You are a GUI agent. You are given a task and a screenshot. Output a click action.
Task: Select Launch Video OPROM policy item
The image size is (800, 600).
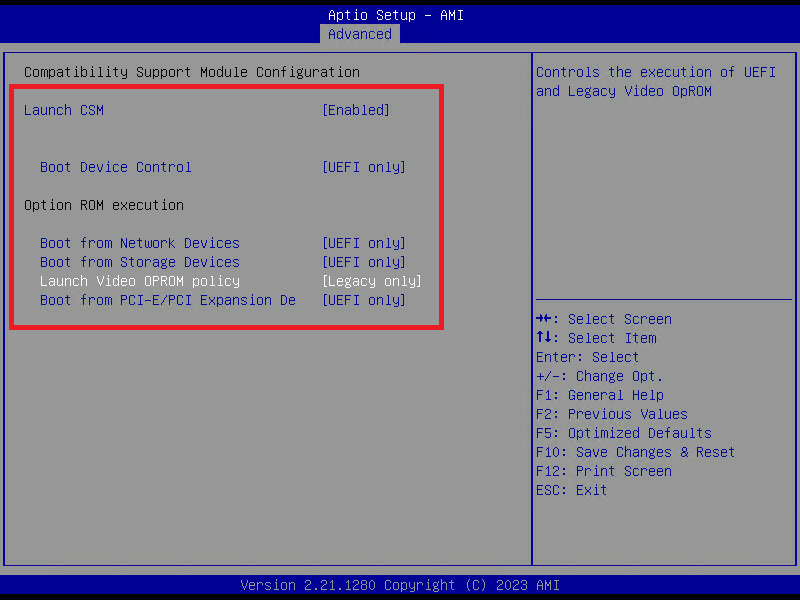[140, 281]
